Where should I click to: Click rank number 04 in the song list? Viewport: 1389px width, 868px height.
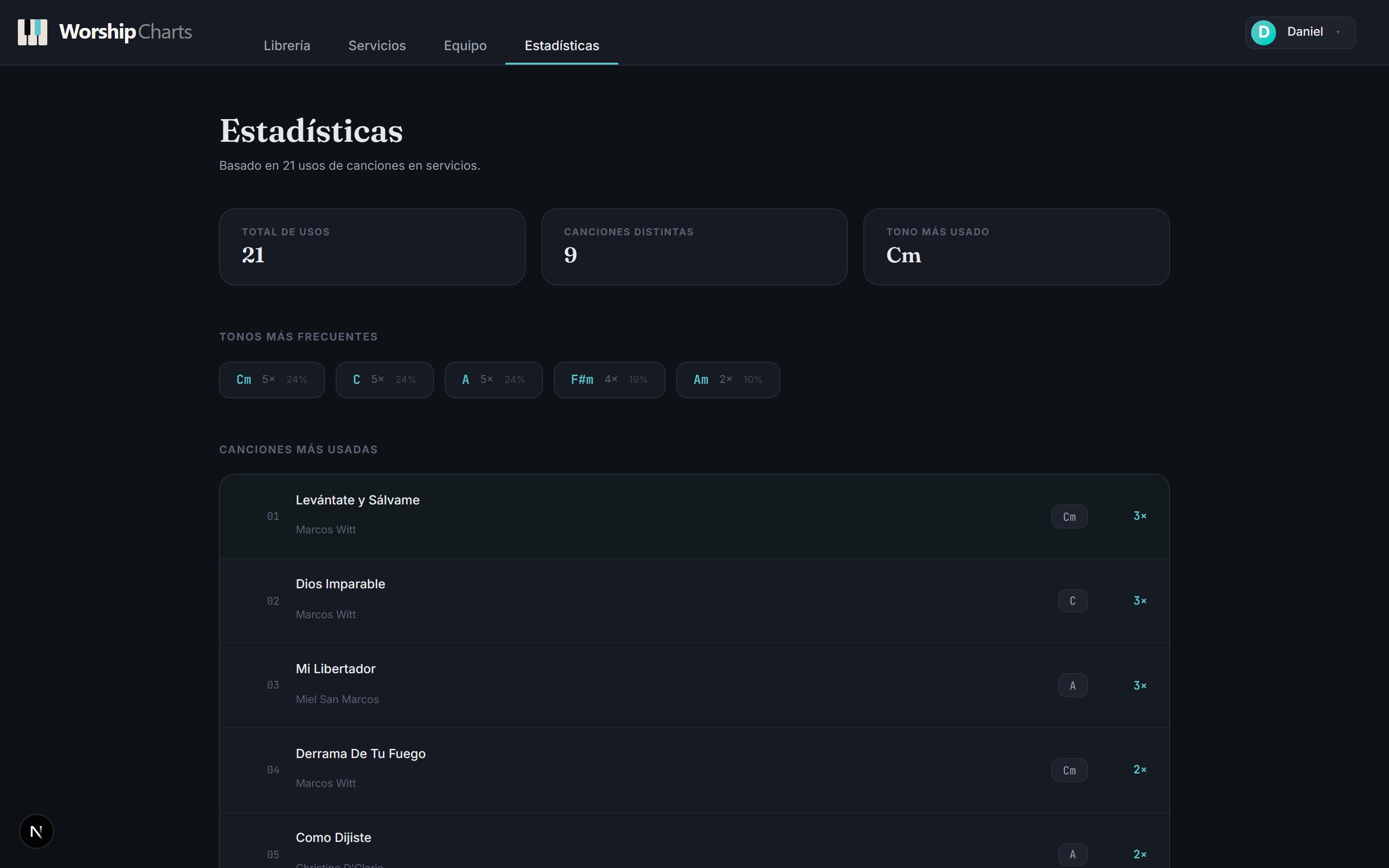273,770
